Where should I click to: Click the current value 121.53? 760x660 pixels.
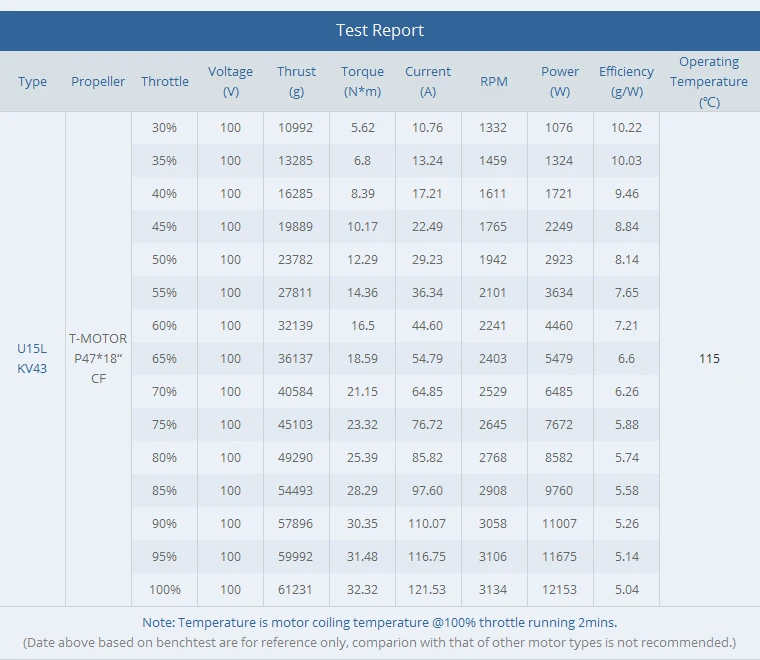tap(428, 589)
